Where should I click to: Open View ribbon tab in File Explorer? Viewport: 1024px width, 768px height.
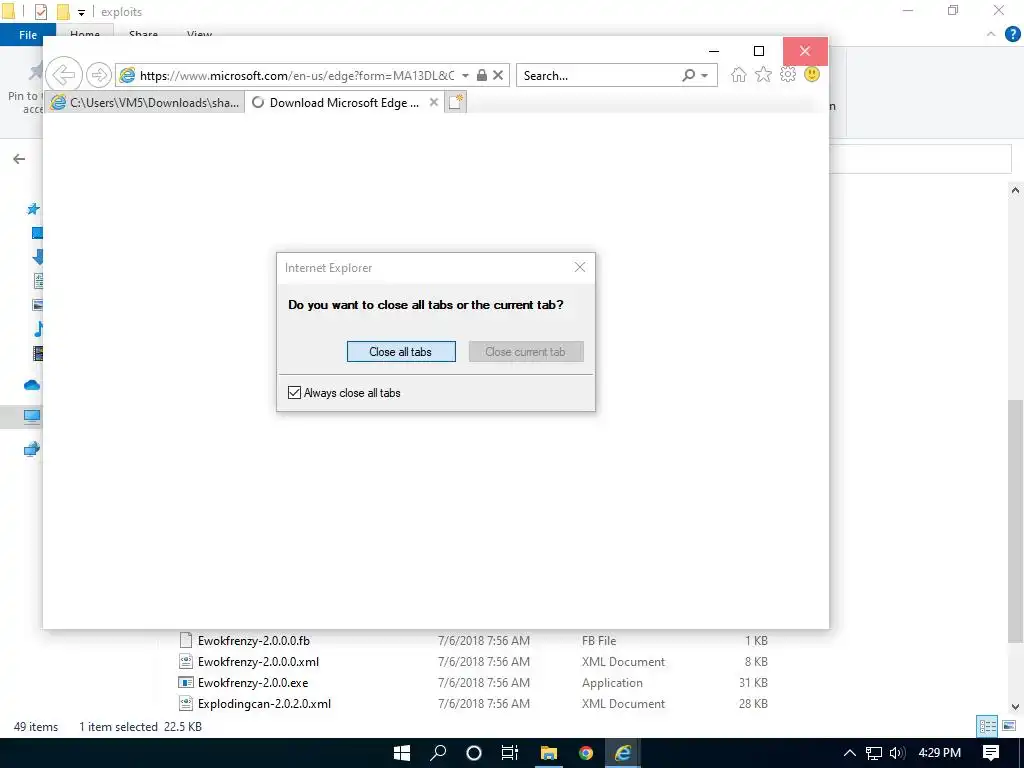point(199,34)
